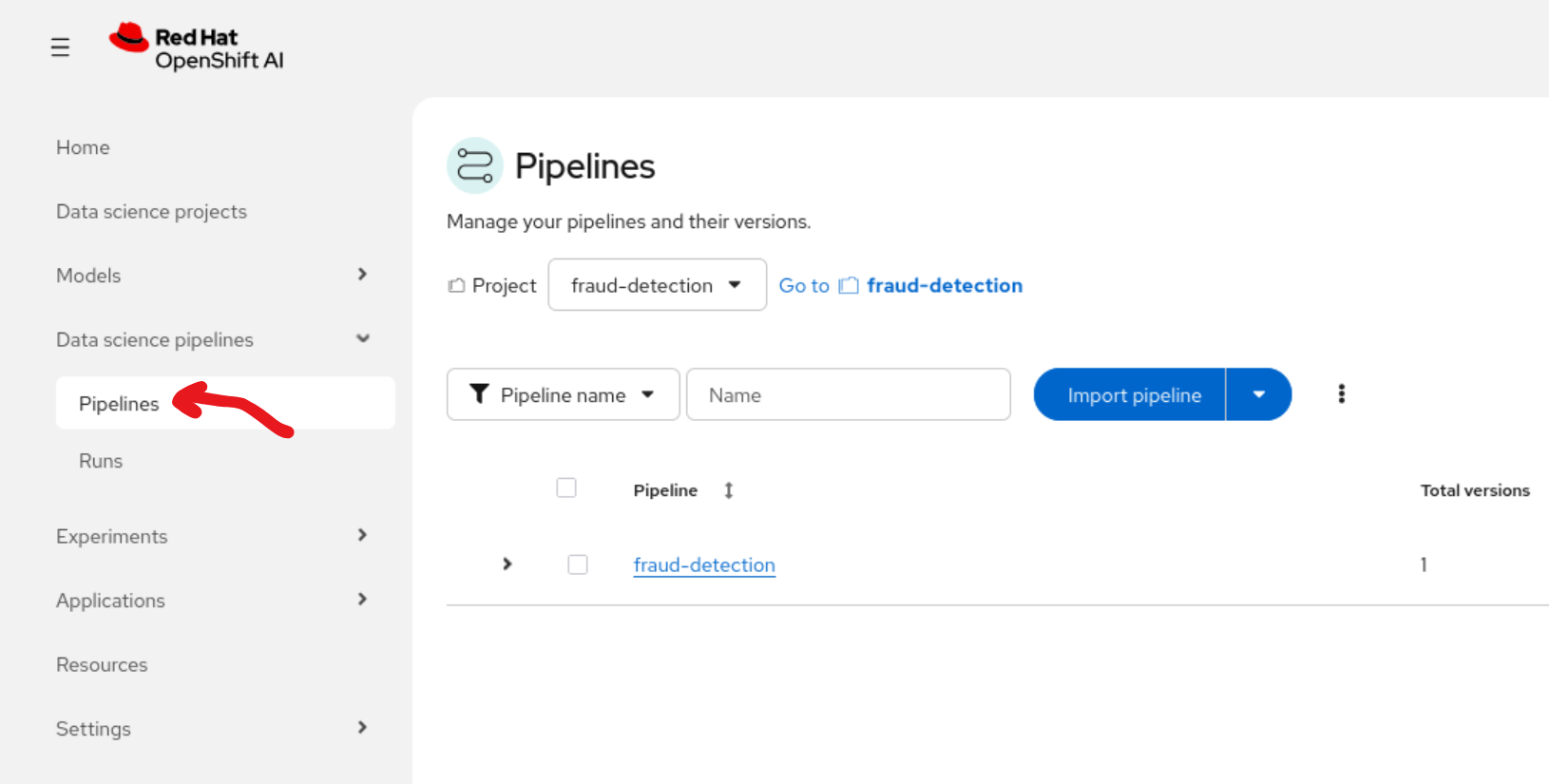This screenshot has width=1549, height=784.
Task: Click the total versions value 1
Action: (1424, 564)
